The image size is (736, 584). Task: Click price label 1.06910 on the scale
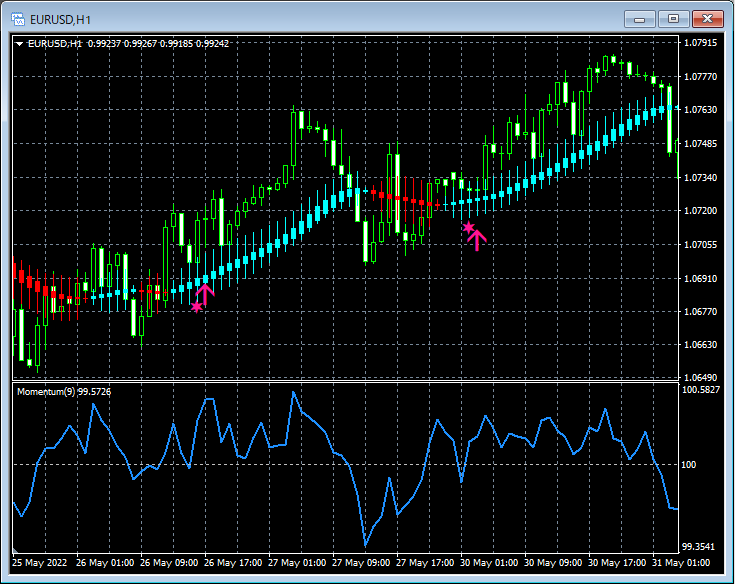(x=700, y=278)
